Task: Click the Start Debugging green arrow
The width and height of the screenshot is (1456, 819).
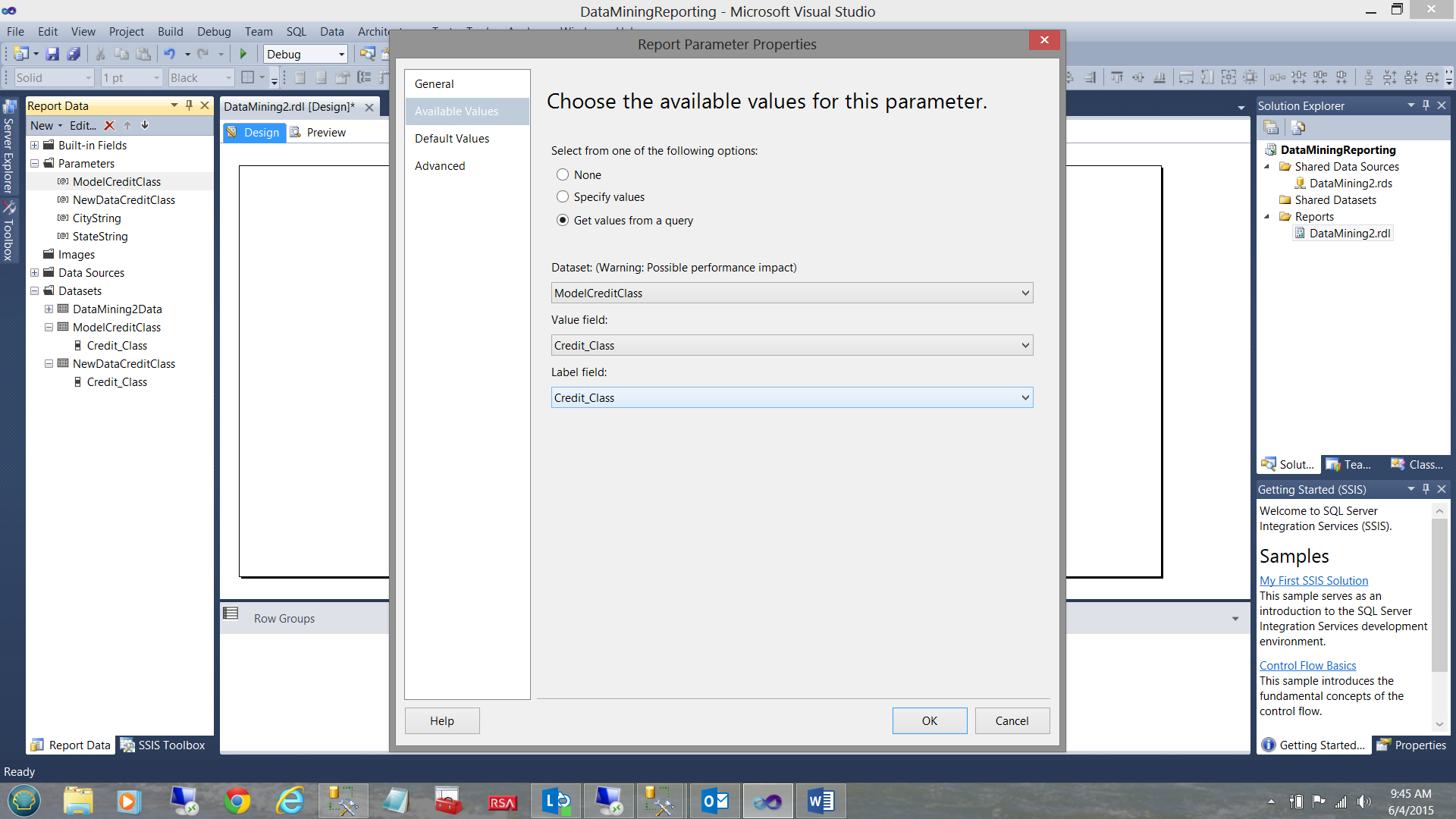Action: pos(243,54)
